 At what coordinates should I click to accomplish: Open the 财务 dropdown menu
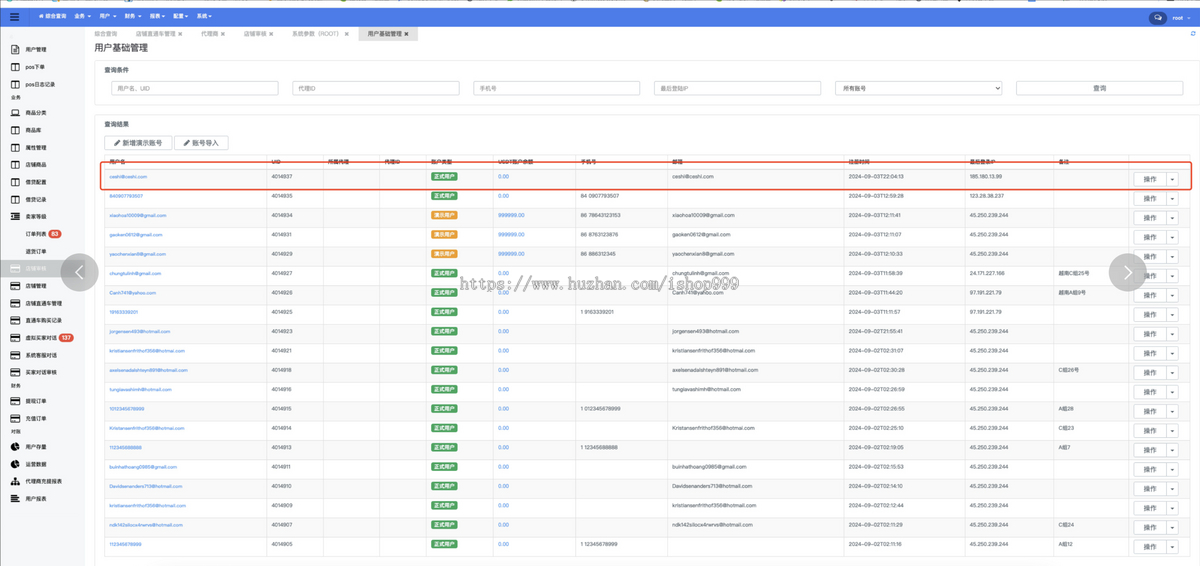click(133, 16)
